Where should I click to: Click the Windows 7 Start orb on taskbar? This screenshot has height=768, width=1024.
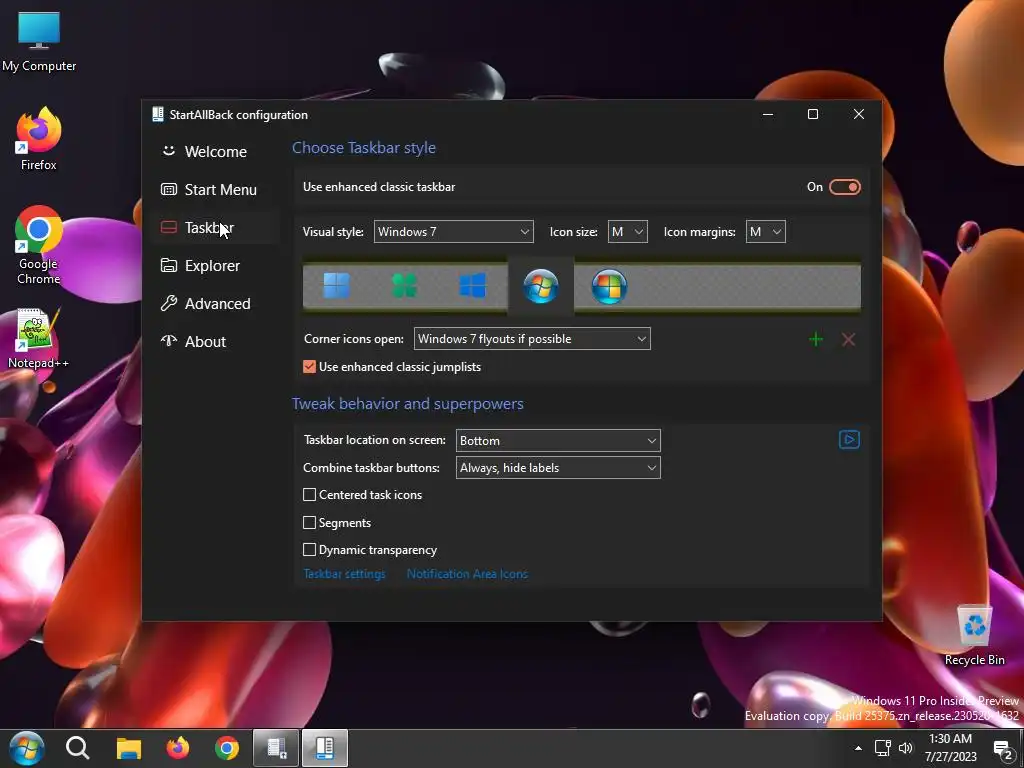tap(27, 748)
